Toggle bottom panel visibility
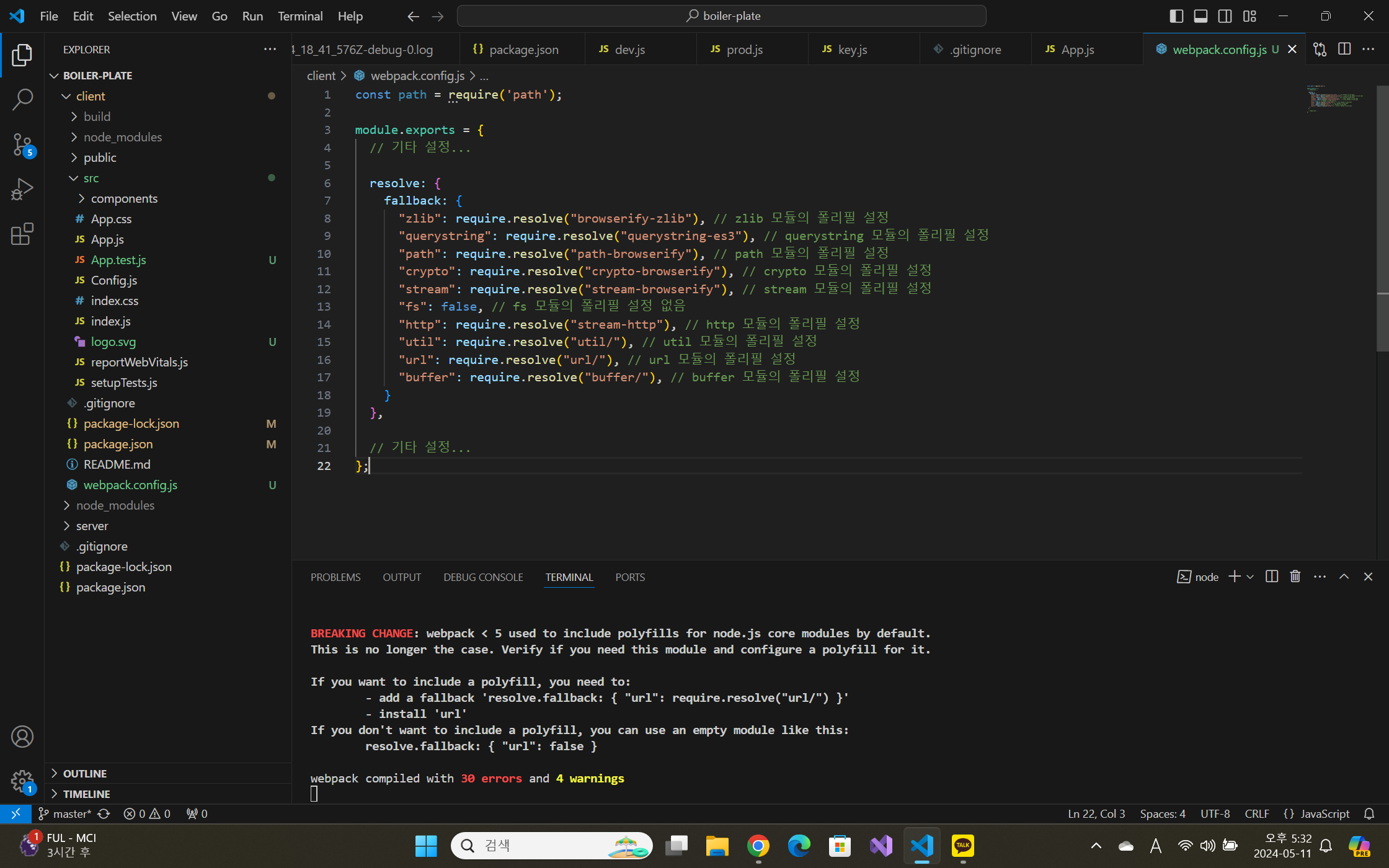This screenshot has width=1389, height=868. (x=1200, y=16)
